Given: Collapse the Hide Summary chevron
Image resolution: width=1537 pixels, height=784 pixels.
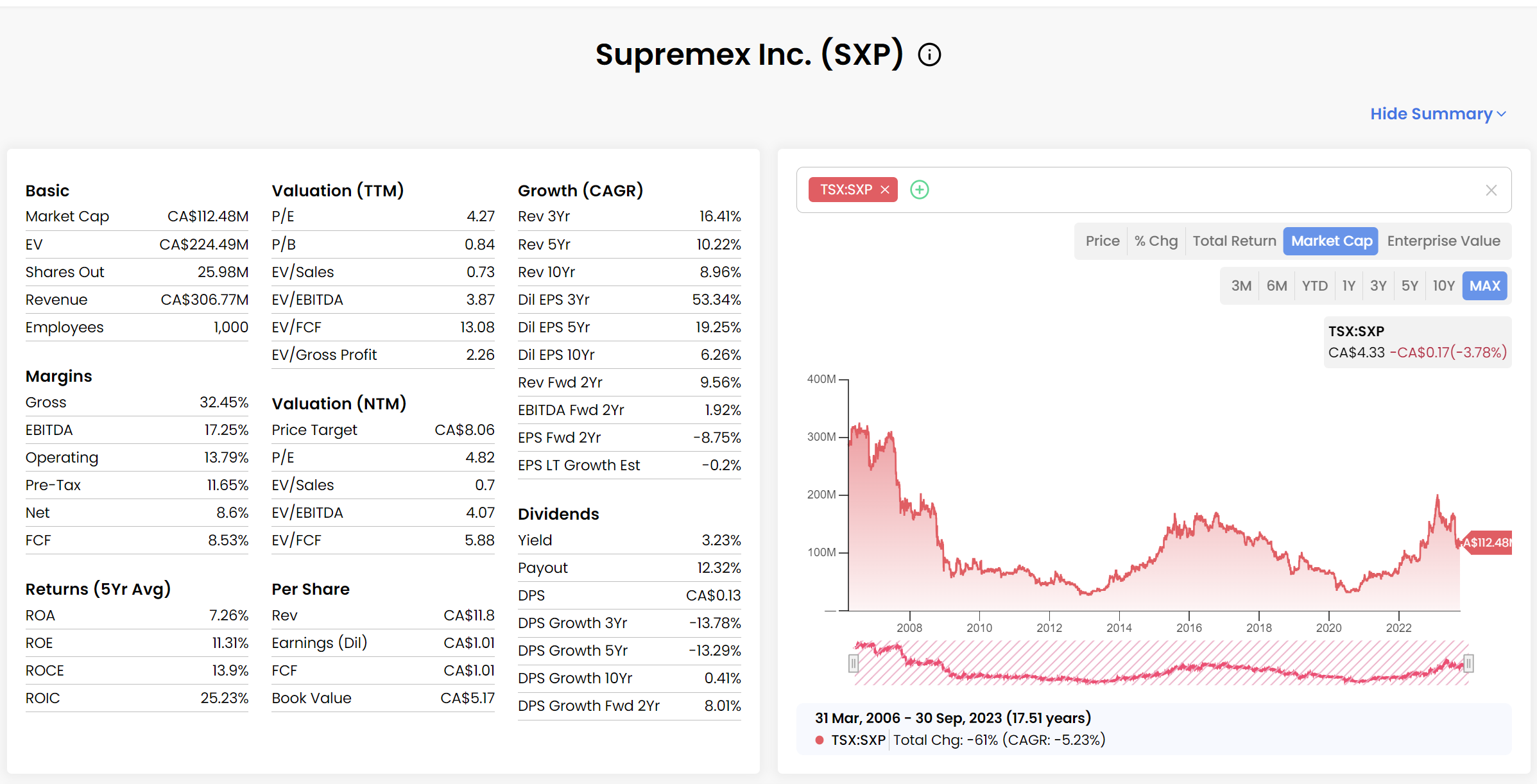Looking at the screenshot, I should (1501, 114).
